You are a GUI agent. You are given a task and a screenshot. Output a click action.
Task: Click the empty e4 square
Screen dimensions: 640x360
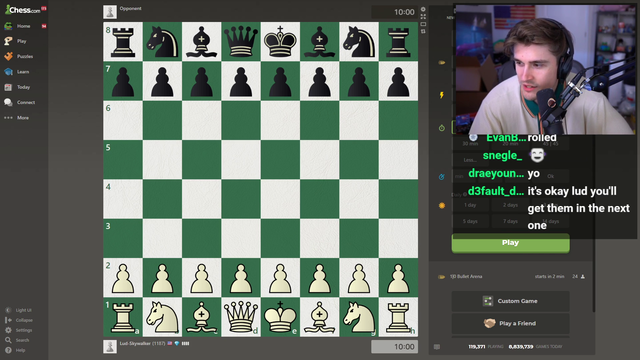[280, 199]
